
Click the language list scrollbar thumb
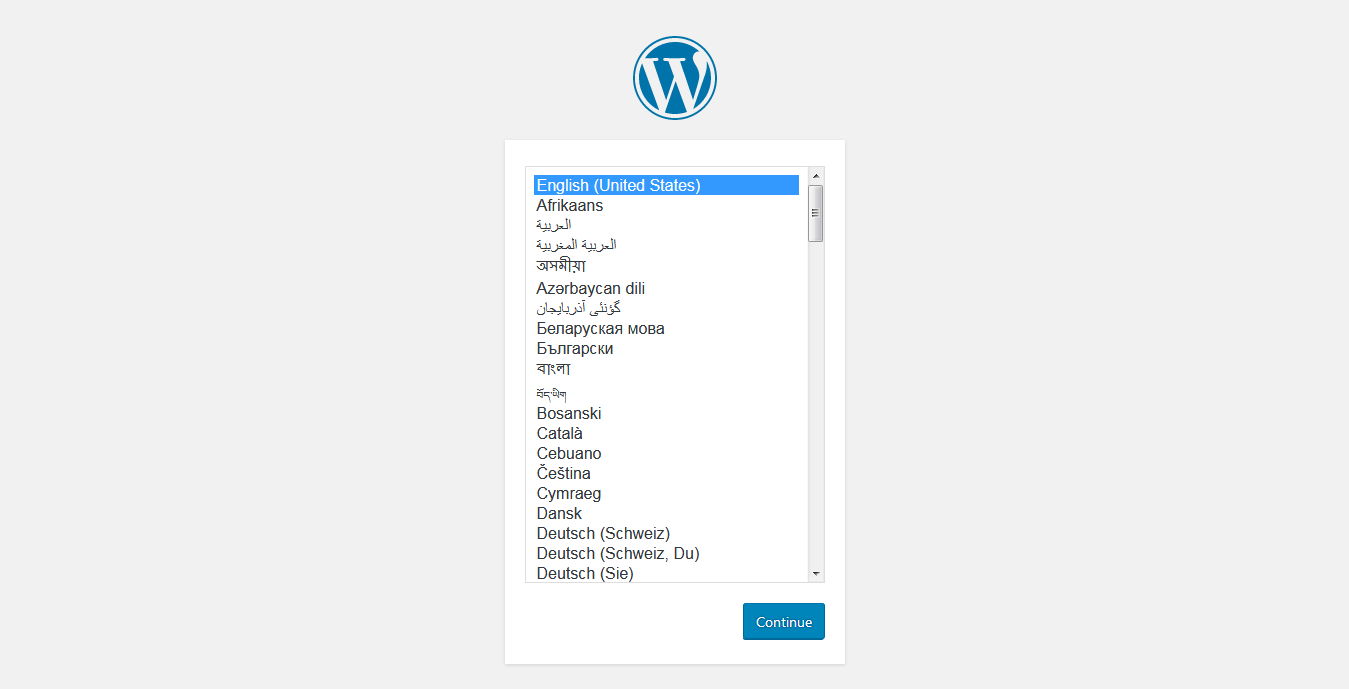point(816,213)
